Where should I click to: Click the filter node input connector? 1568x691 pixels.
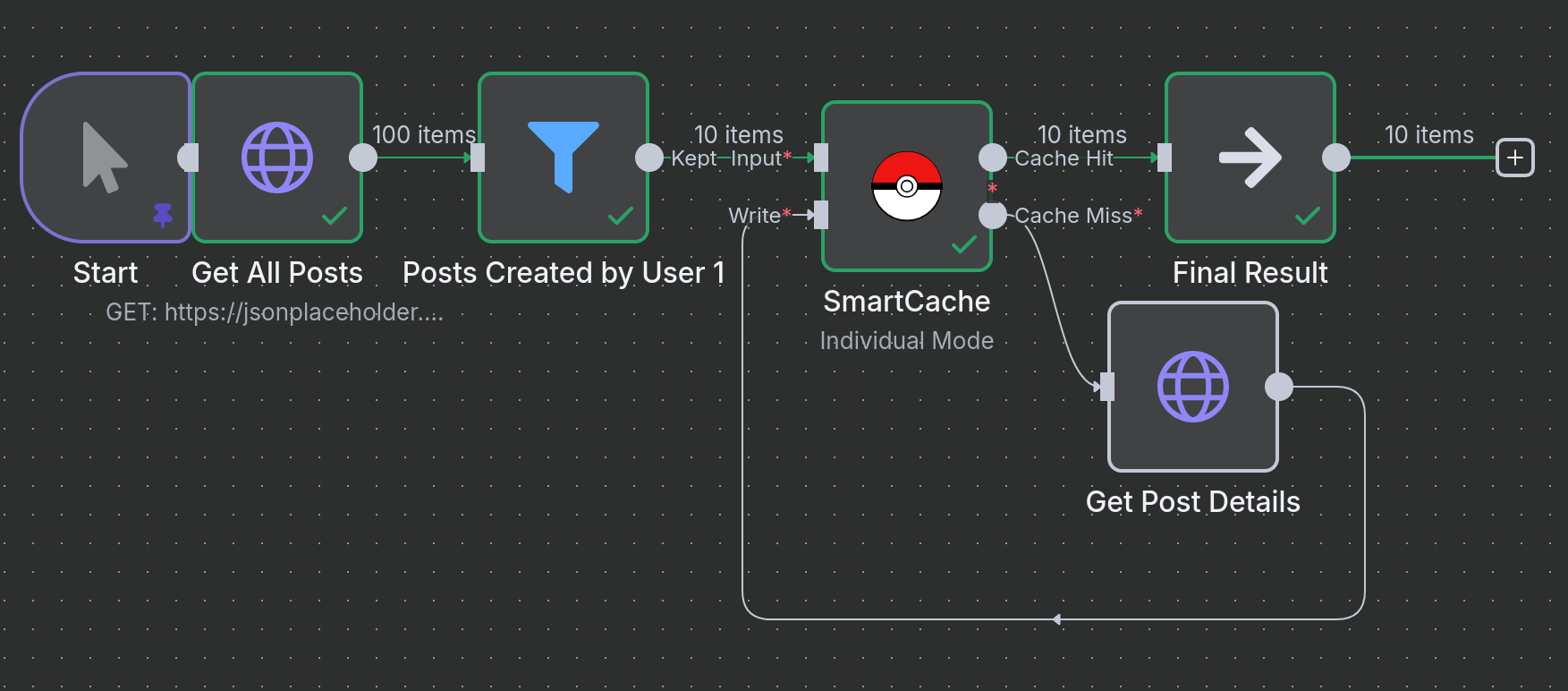coord(478,158)
